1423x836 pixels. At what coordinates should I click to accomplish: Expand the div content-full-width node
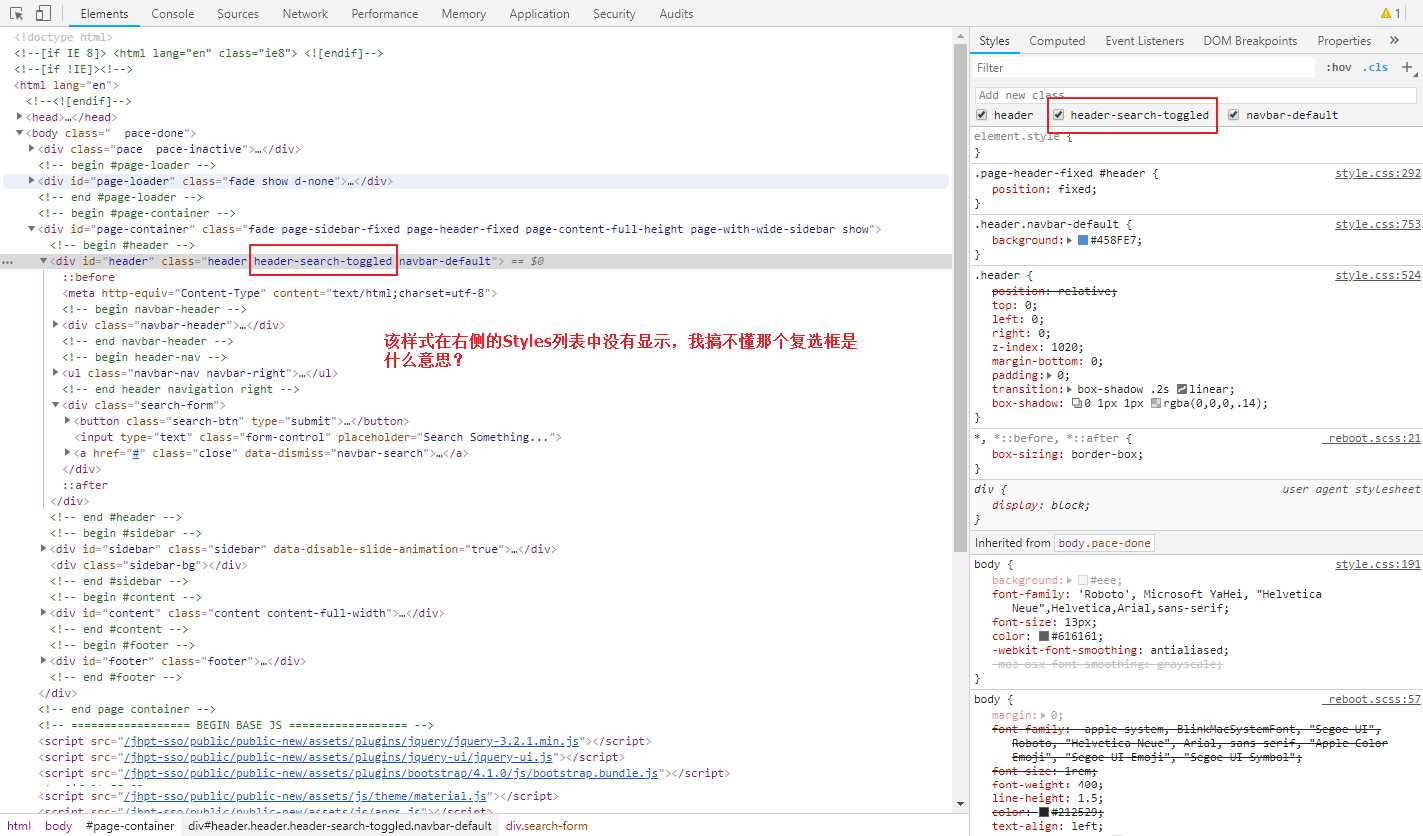(x=44, y=613)
